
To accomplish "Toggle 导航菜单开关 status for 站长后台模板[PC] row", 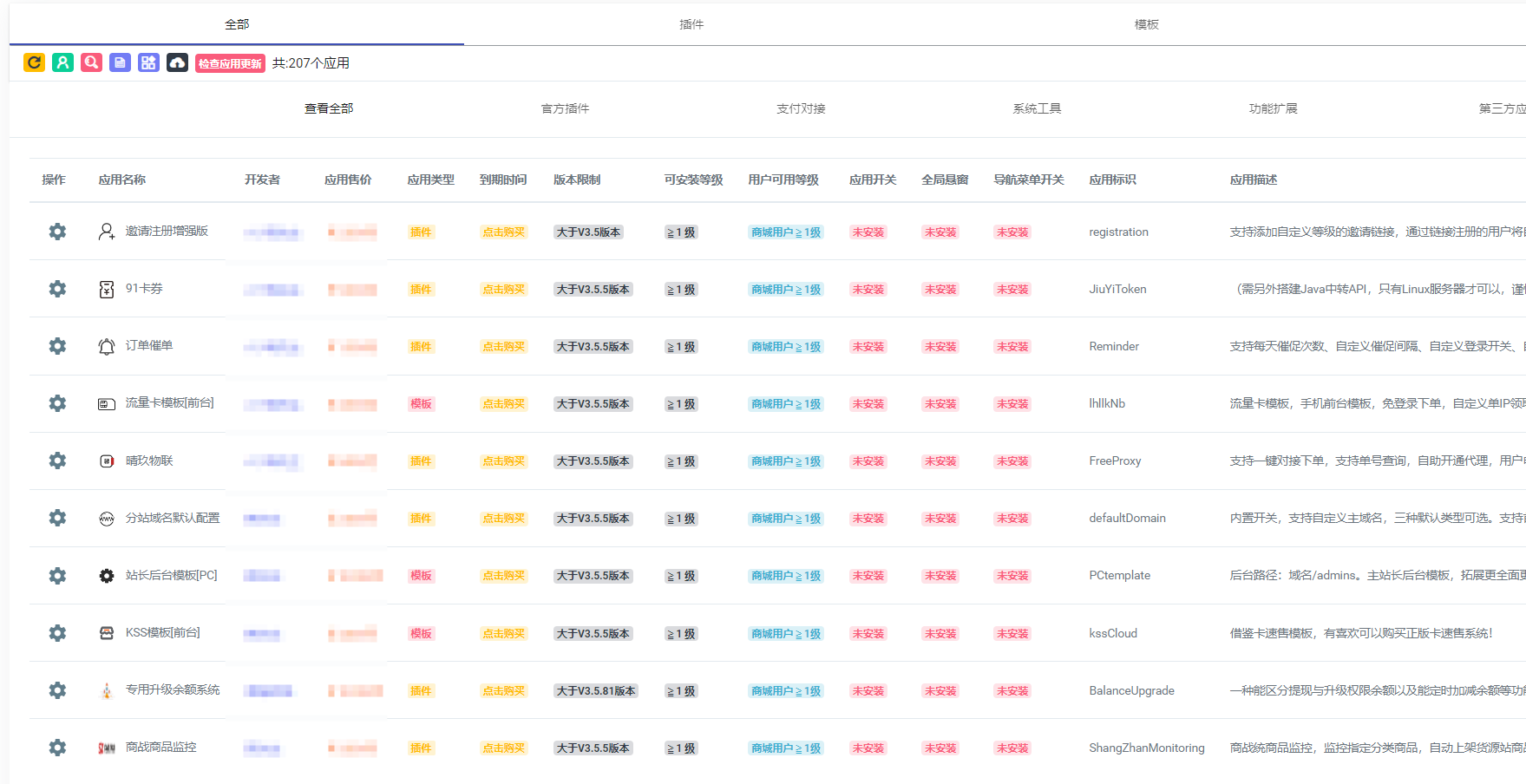I will (x=1012, y=576).
